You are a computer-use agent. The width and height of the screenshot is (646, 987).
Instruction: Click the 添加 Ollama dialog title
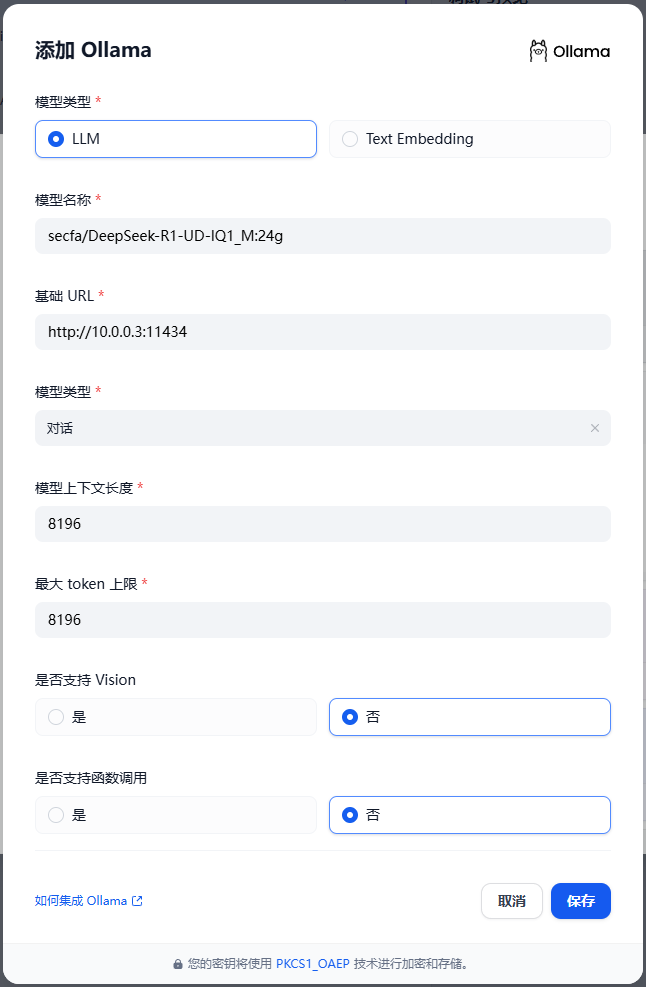click(x=93, y=50)
